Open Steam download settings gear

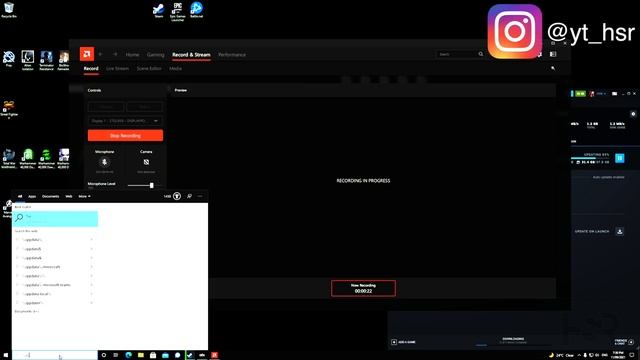633,114
